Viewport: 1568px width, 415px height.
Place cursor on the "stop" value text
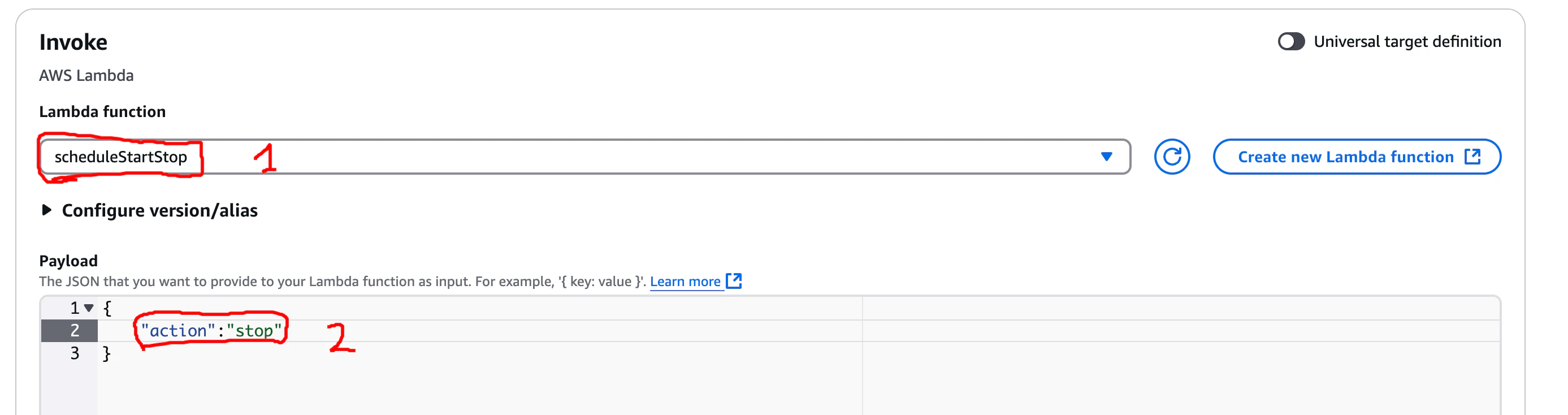[254, 331]
